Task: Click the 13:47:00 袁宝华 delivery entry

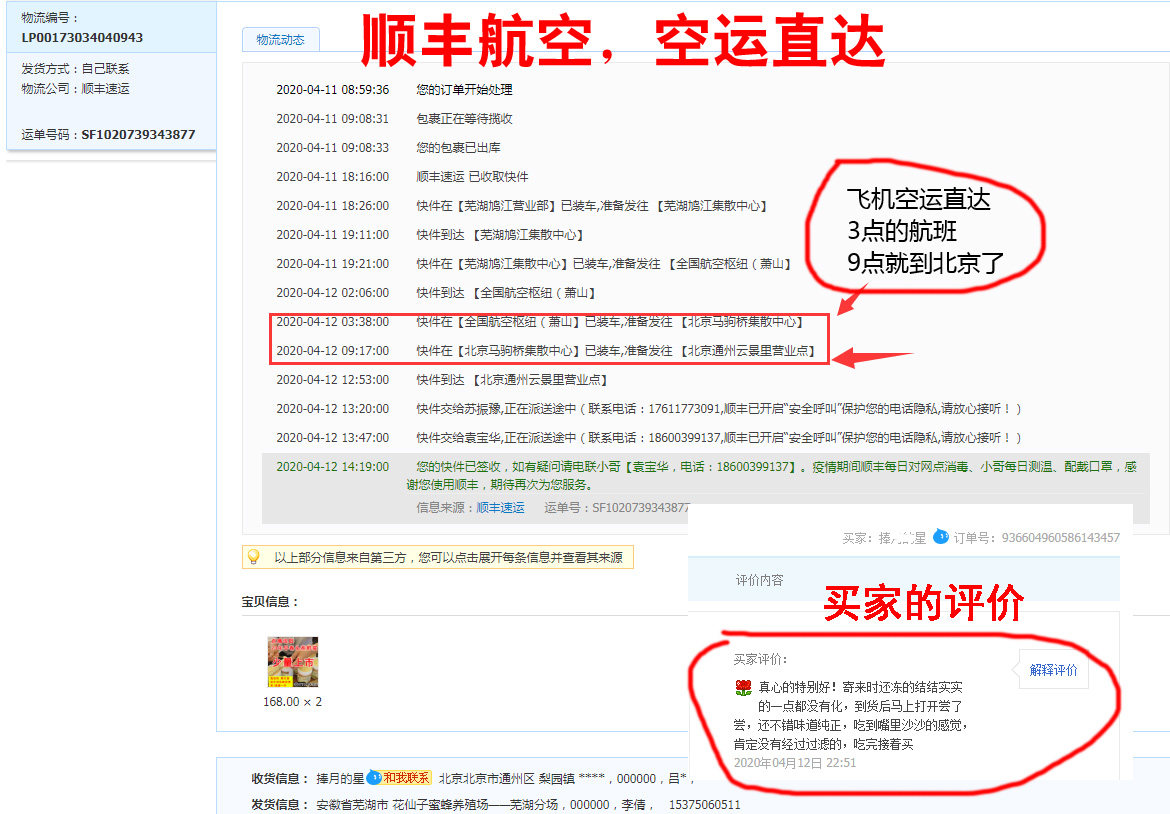Action: 648,438
